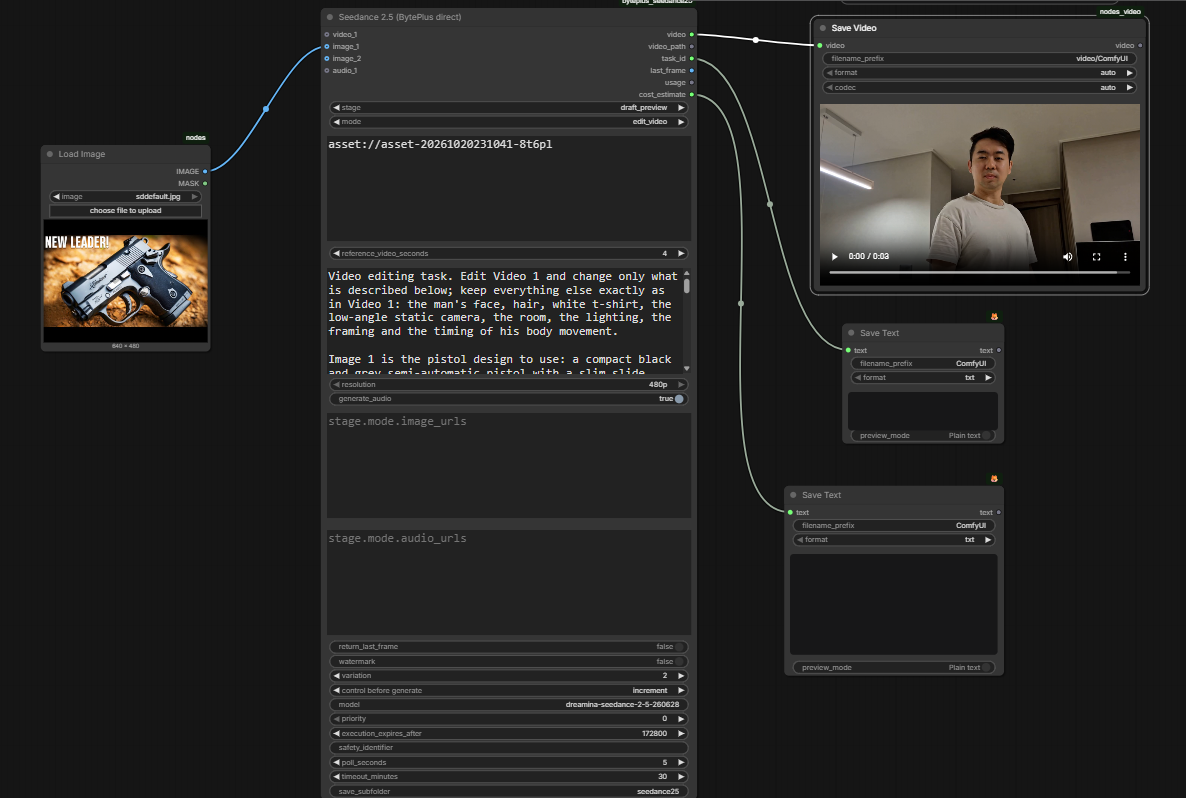The image size is (1186, 798).
Task: Open the video player's more options menu
Action: click(1125, 256)
